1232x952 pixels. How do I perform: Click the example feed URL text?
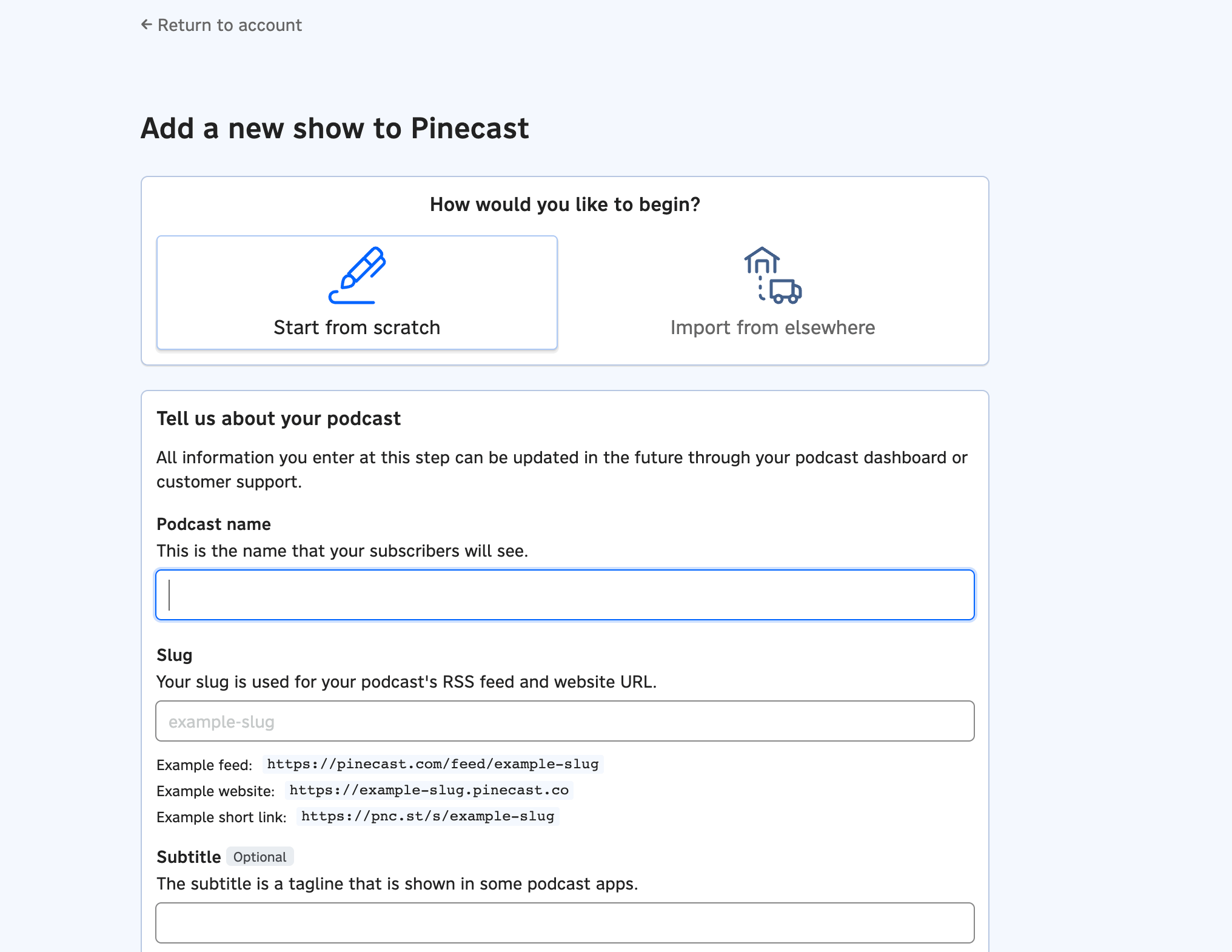click(x=433, y=764)
